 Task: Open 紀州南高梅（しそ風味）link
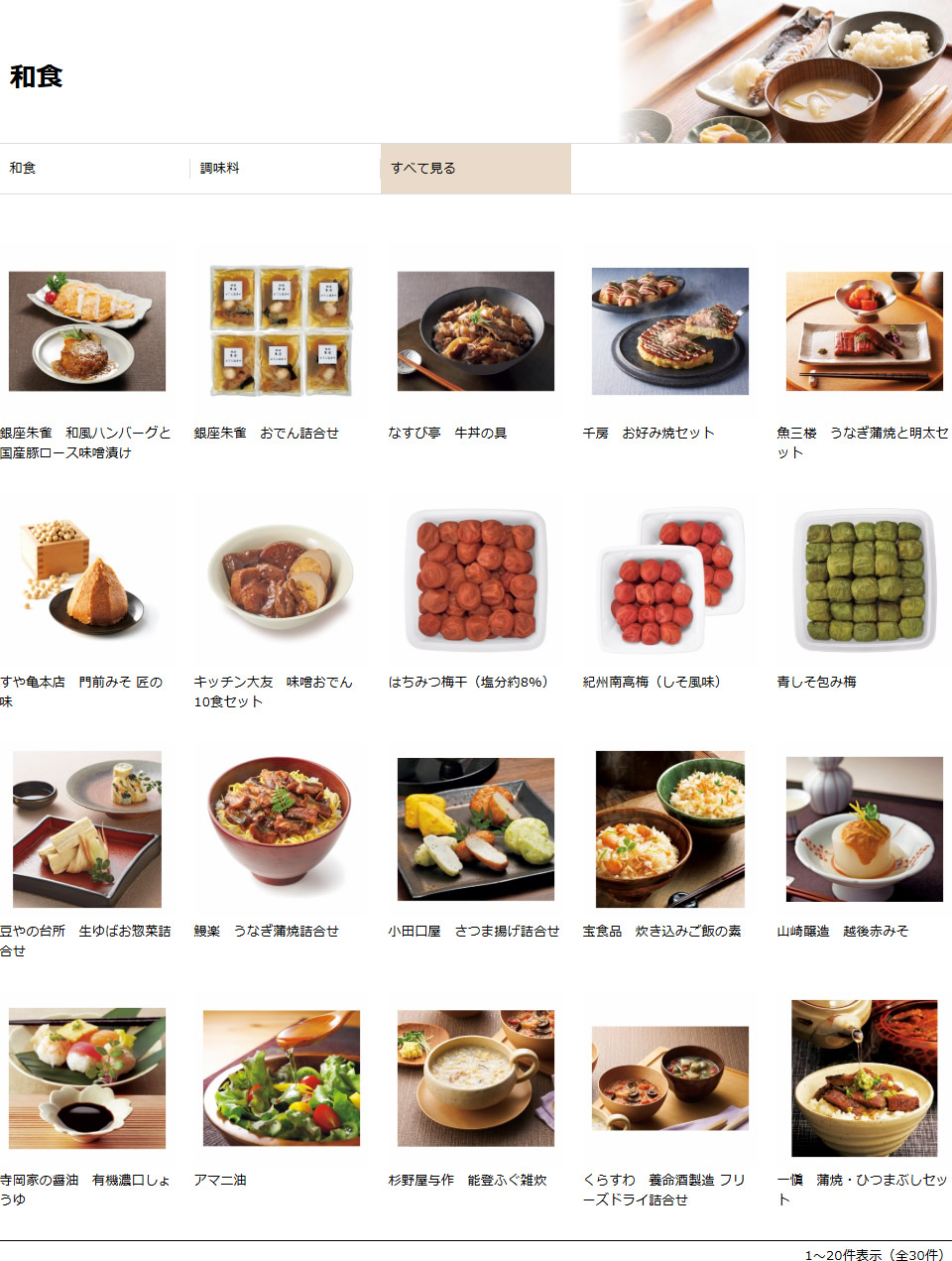(x=653, y=683)
